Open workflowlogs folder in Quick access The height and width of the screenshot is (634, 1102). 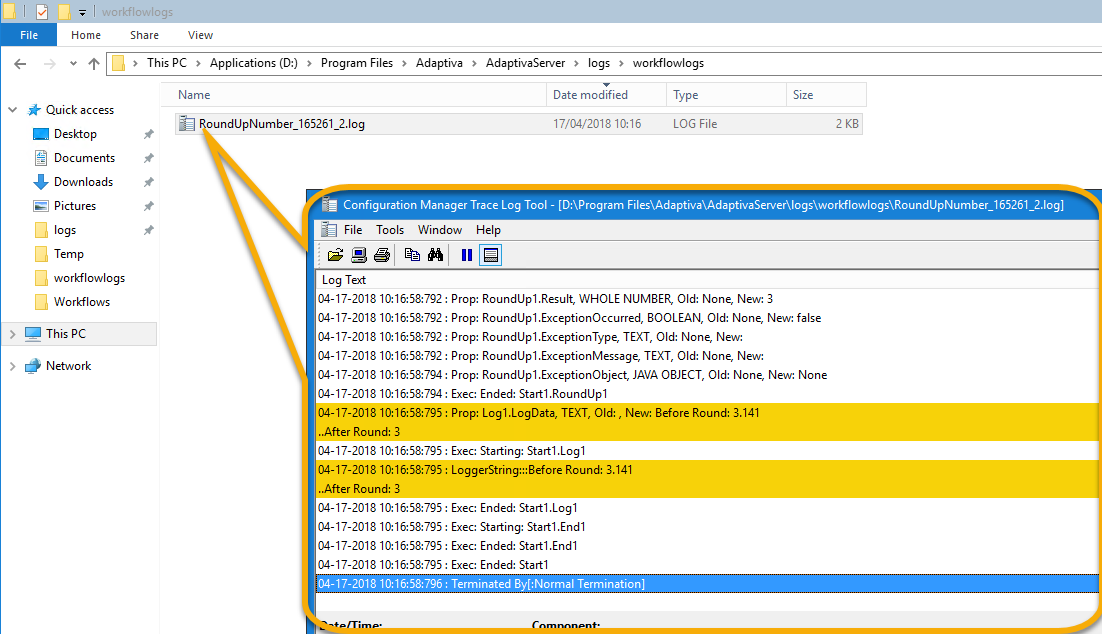[x=89, y=278]
